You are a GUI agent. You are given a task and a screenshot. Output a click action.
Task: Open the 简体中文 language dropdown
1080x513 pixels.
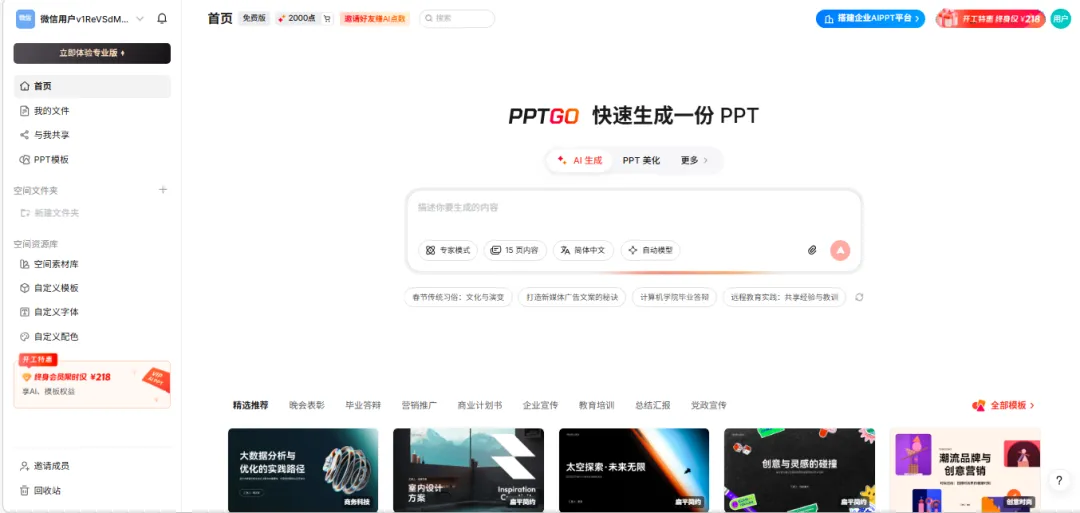pos(583,251)
